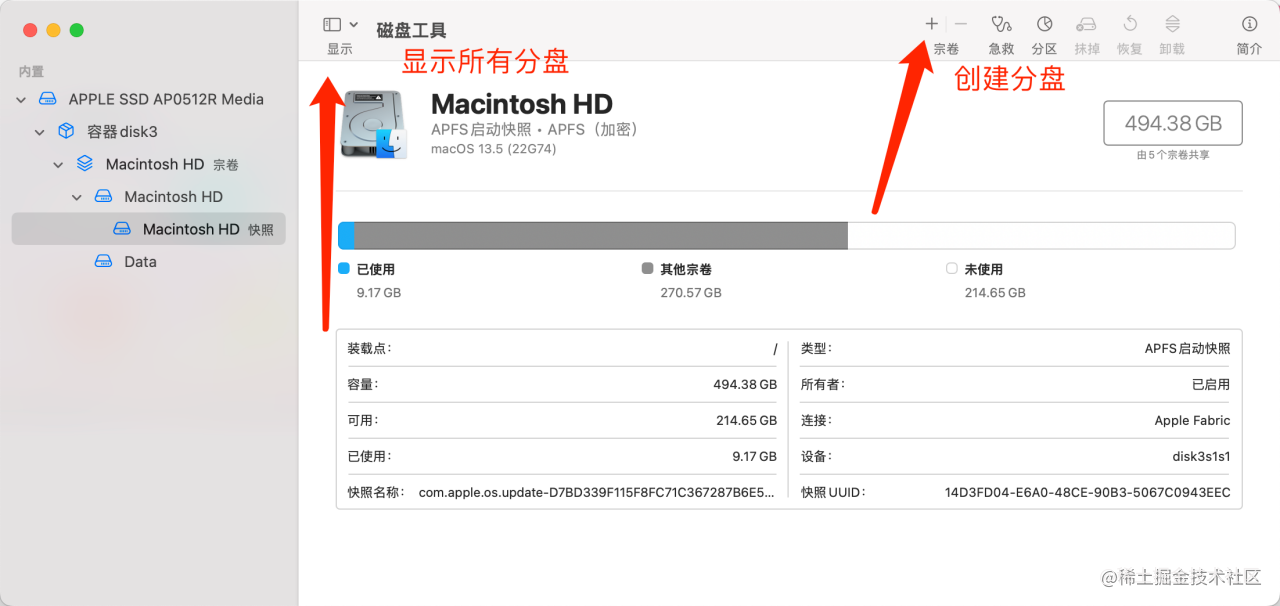The height and width of the screenshot is (606, 1280).
Task: Click the 其他宗卷 legend label
Action: pos(686,270)
